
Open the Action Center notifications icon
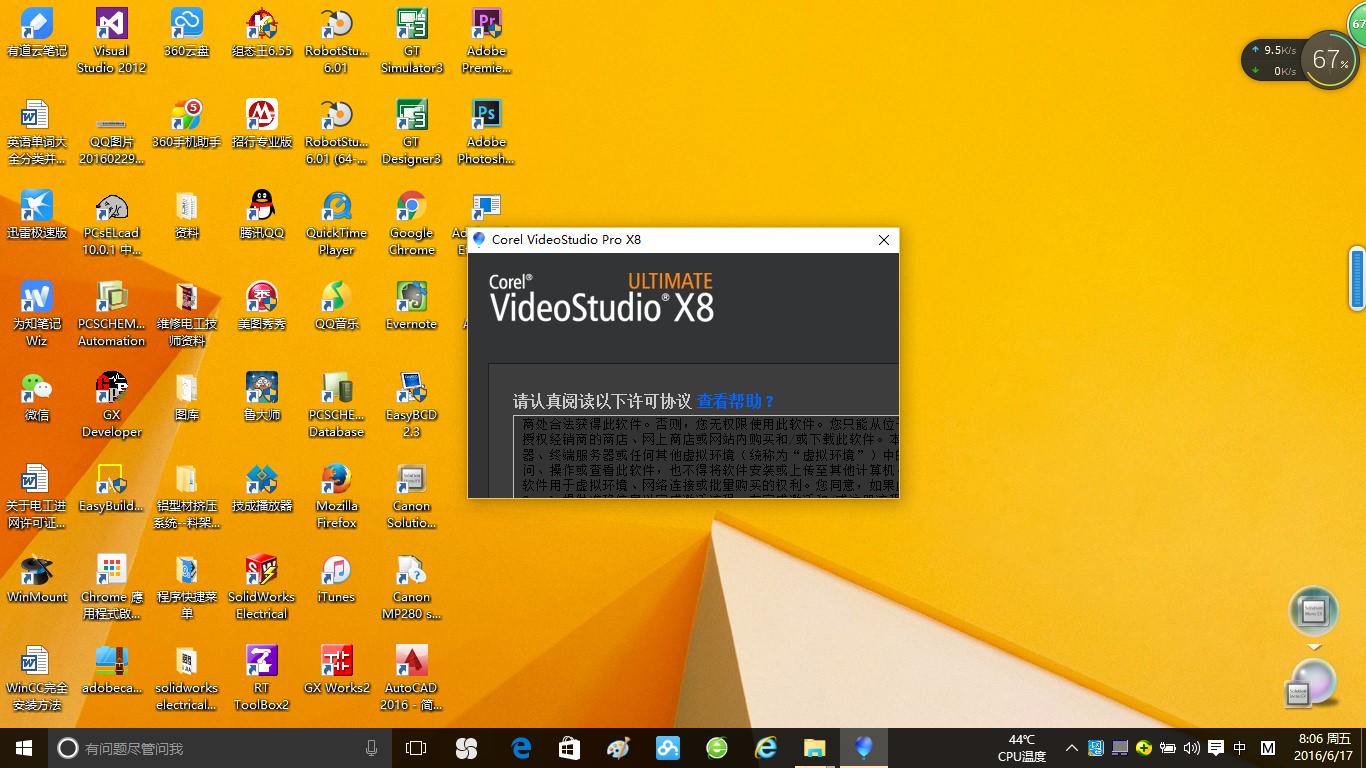click(x=1216, y=747)
